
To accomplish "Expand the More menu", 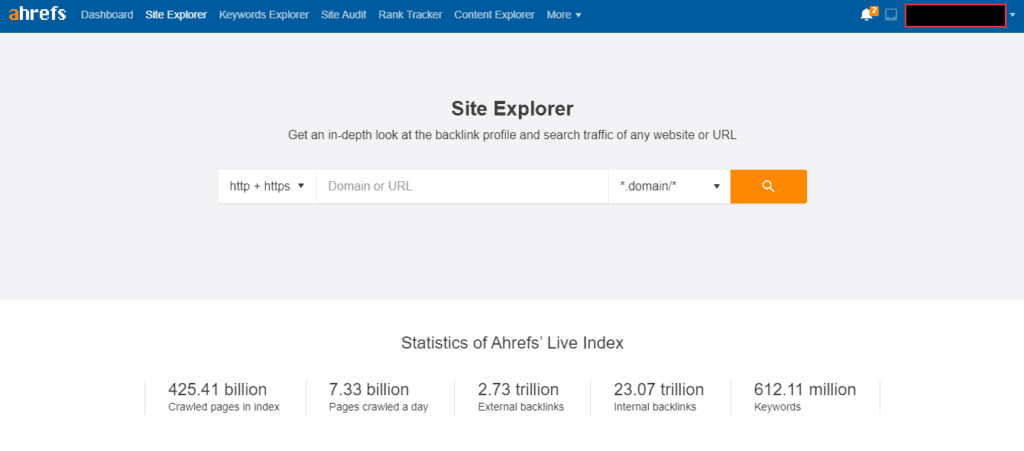I will point(564,15).
